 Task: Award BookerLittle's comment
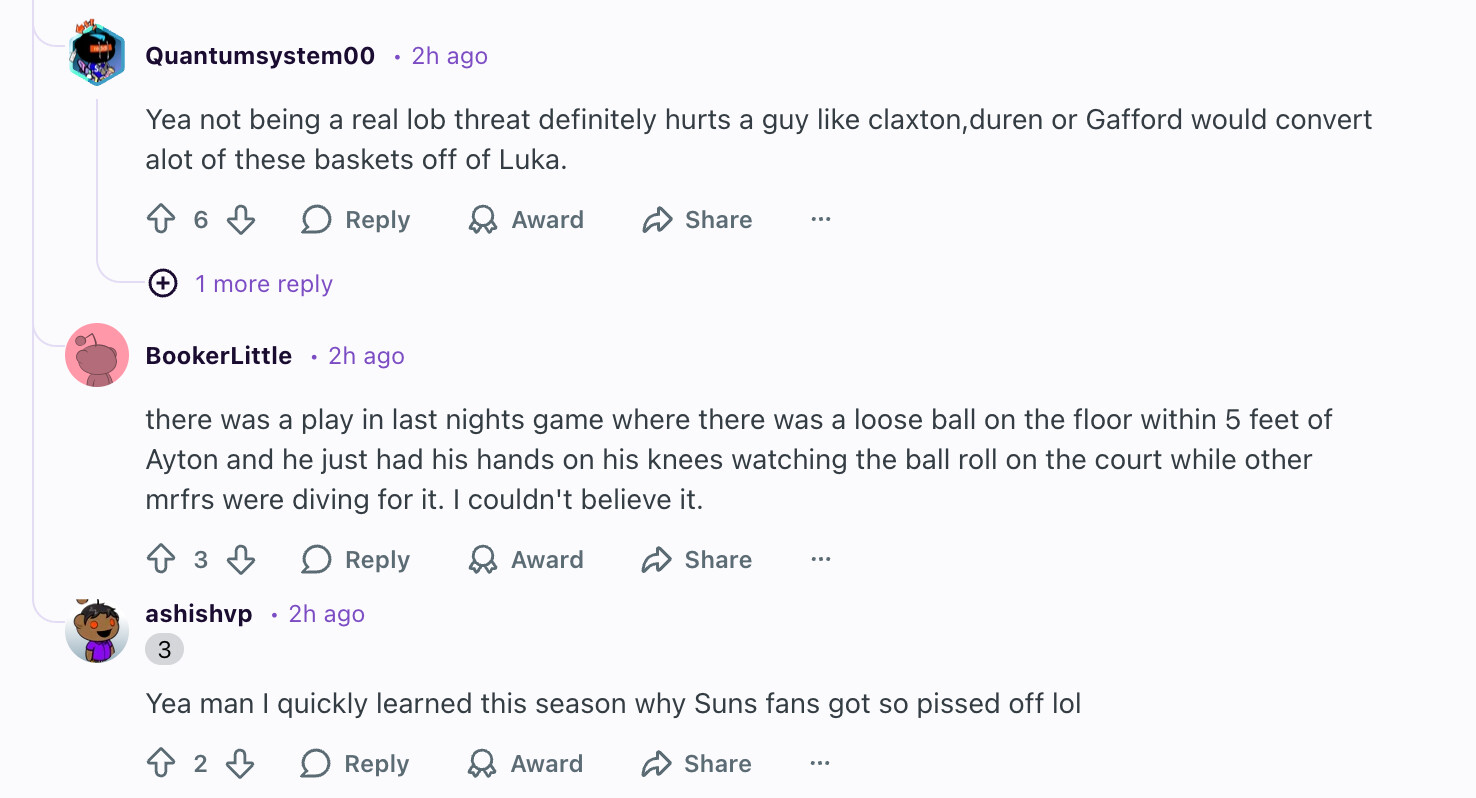[x=526, y=560]
